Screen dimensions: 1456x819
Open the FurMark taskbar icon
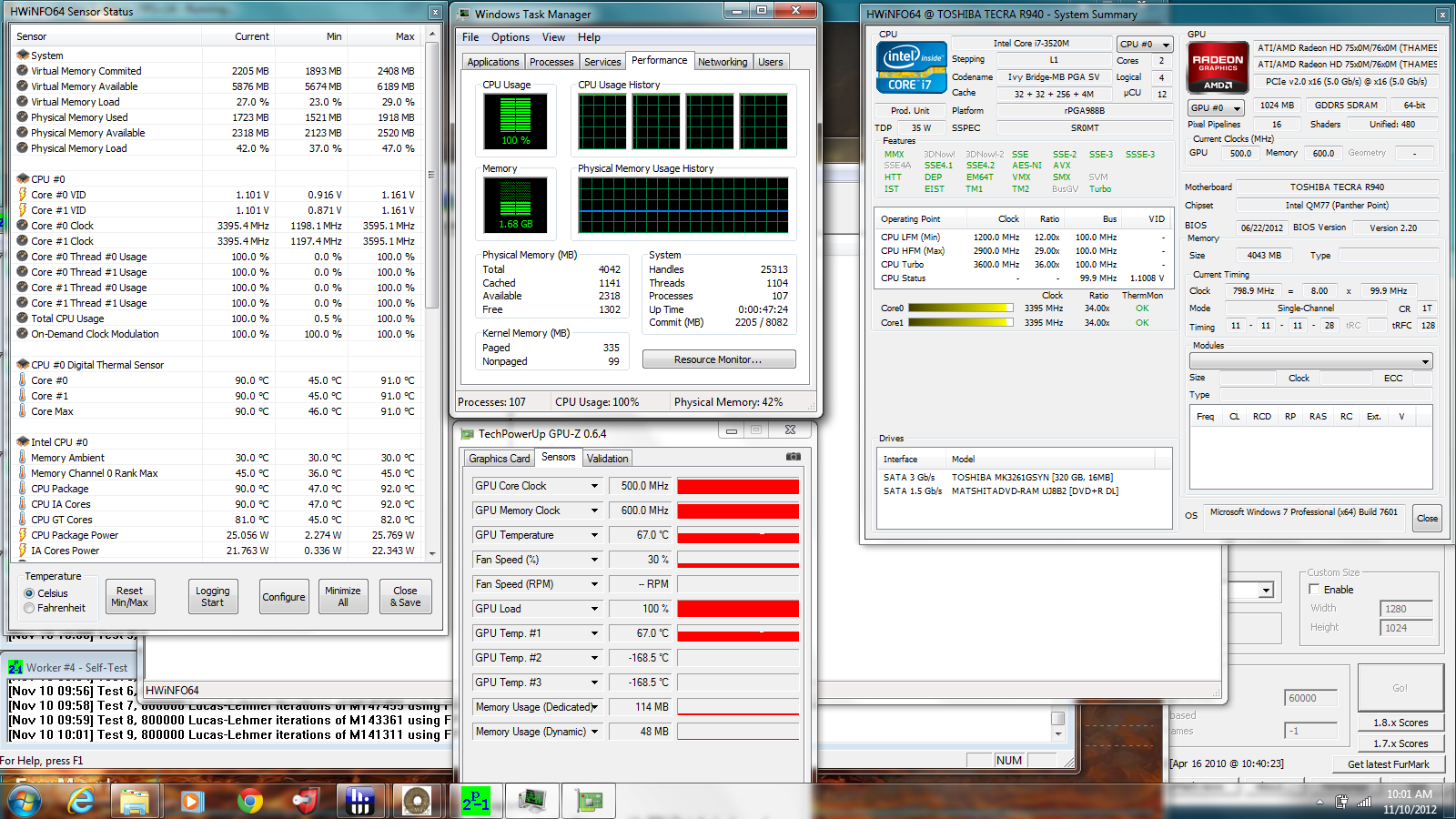(x=417, y=801)
